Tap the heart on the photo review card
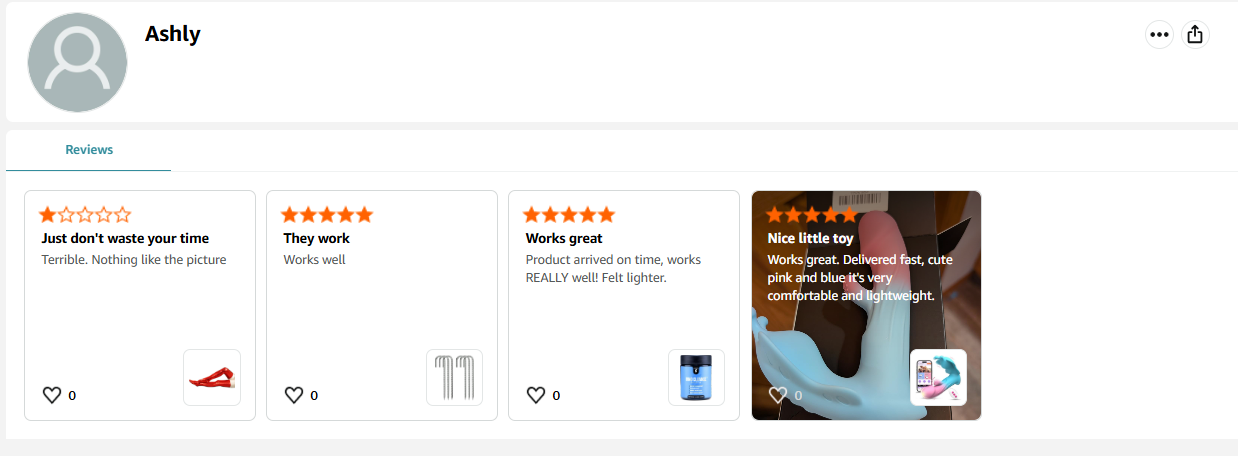Screen dimensions: 1238x456 click(778, 395)
